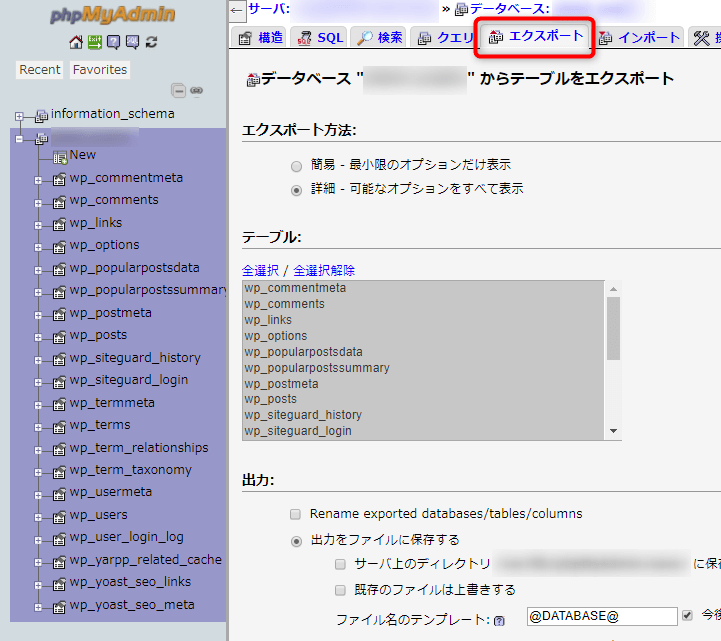The image size is (721, 641).
Task: Click the wp_links table icon in the tree
Action: [59, 225]
